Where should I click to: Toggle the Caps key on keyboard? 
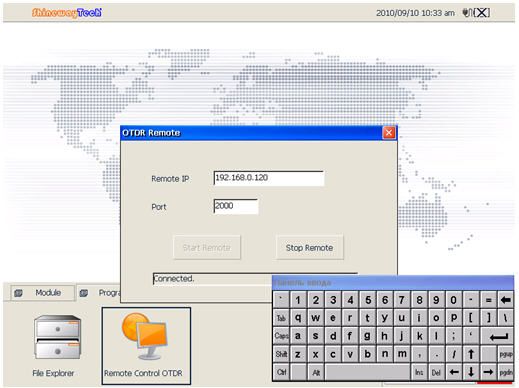tap(281, 336)
